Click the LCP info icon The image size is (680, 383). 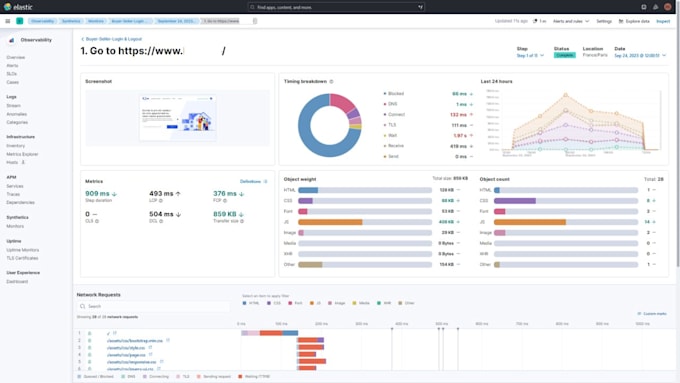click(x=161, y=200)
